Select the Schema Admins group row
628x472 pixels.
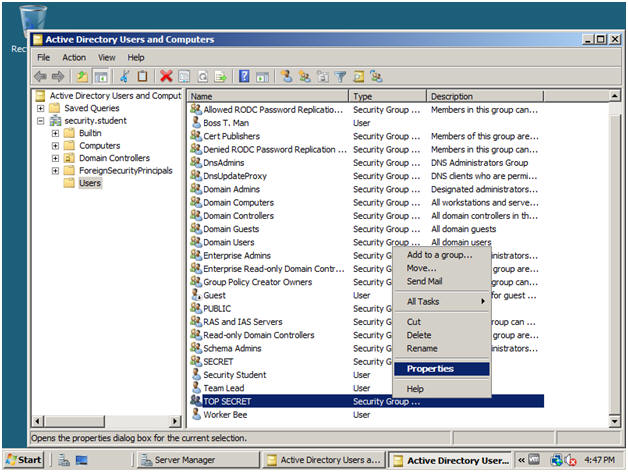point(367,348)
